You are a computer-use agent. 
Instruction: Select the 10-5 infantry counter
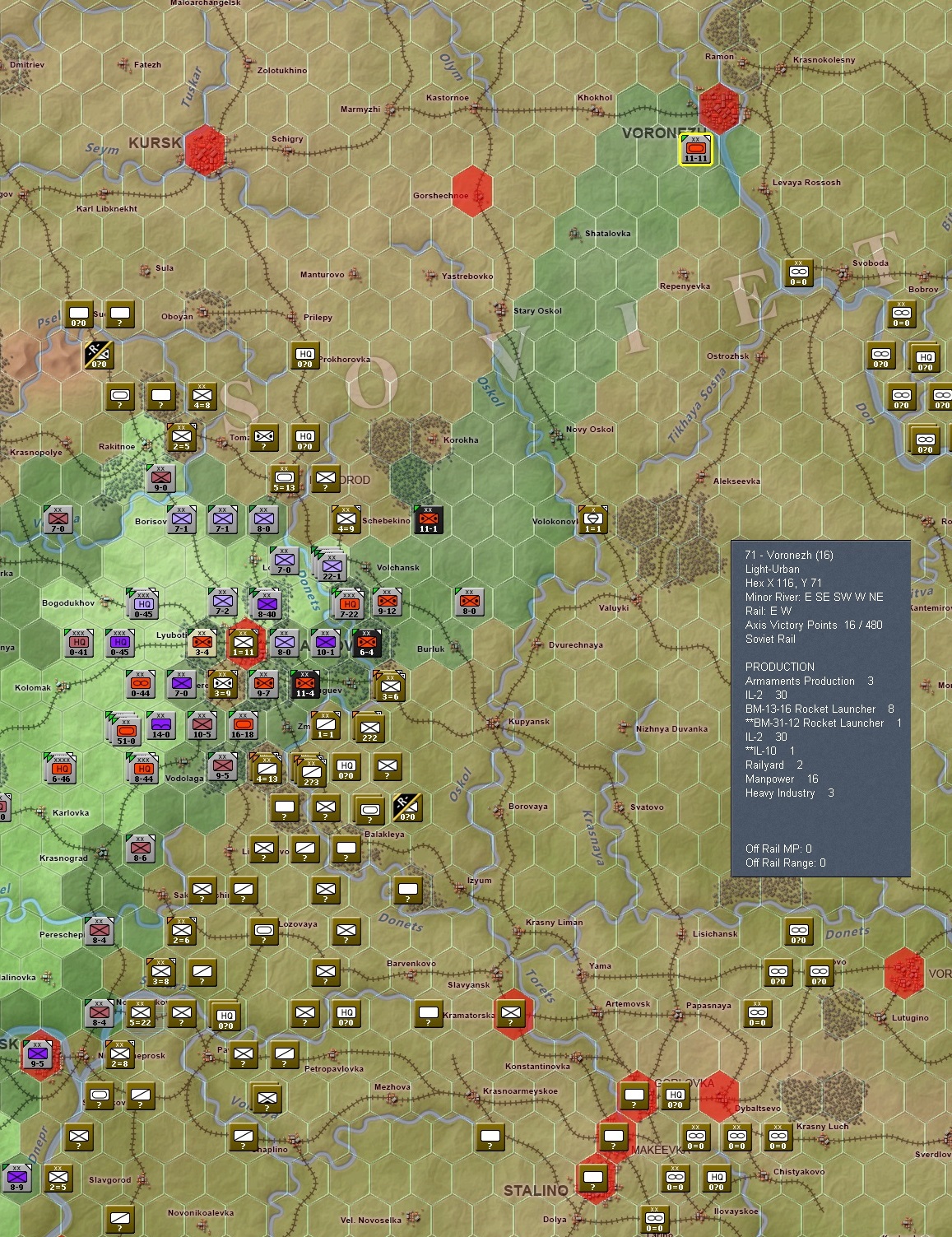pos(202,725)
